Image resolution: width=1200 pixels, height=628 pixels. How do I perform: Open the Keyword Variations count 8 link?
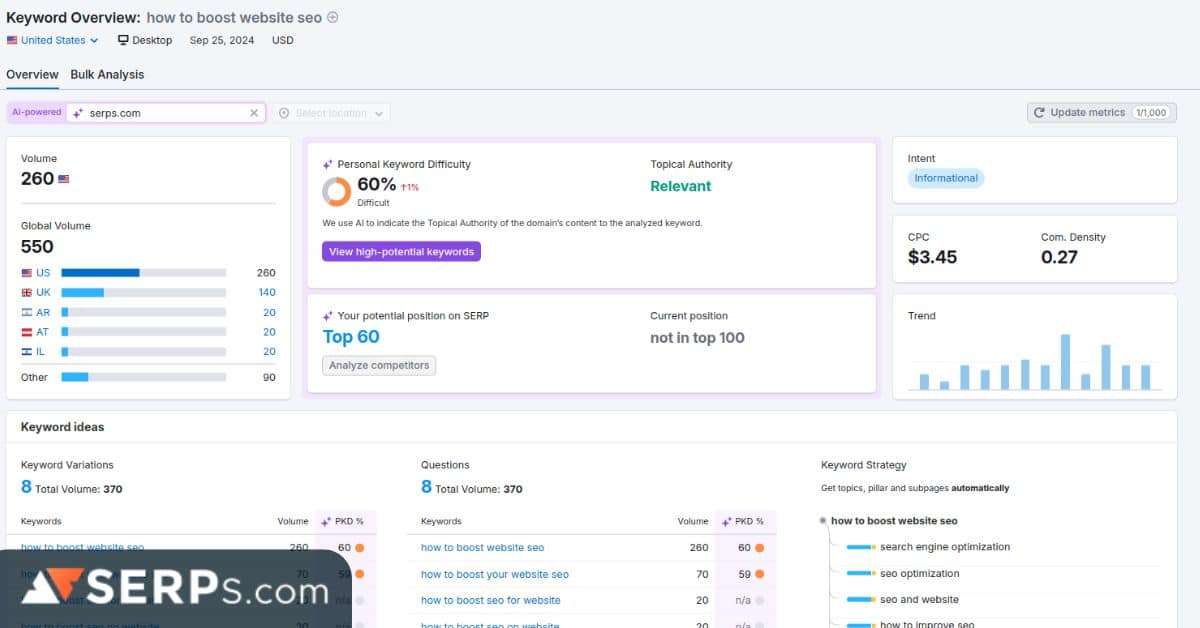pyautogui.click(x=26, y=487)
